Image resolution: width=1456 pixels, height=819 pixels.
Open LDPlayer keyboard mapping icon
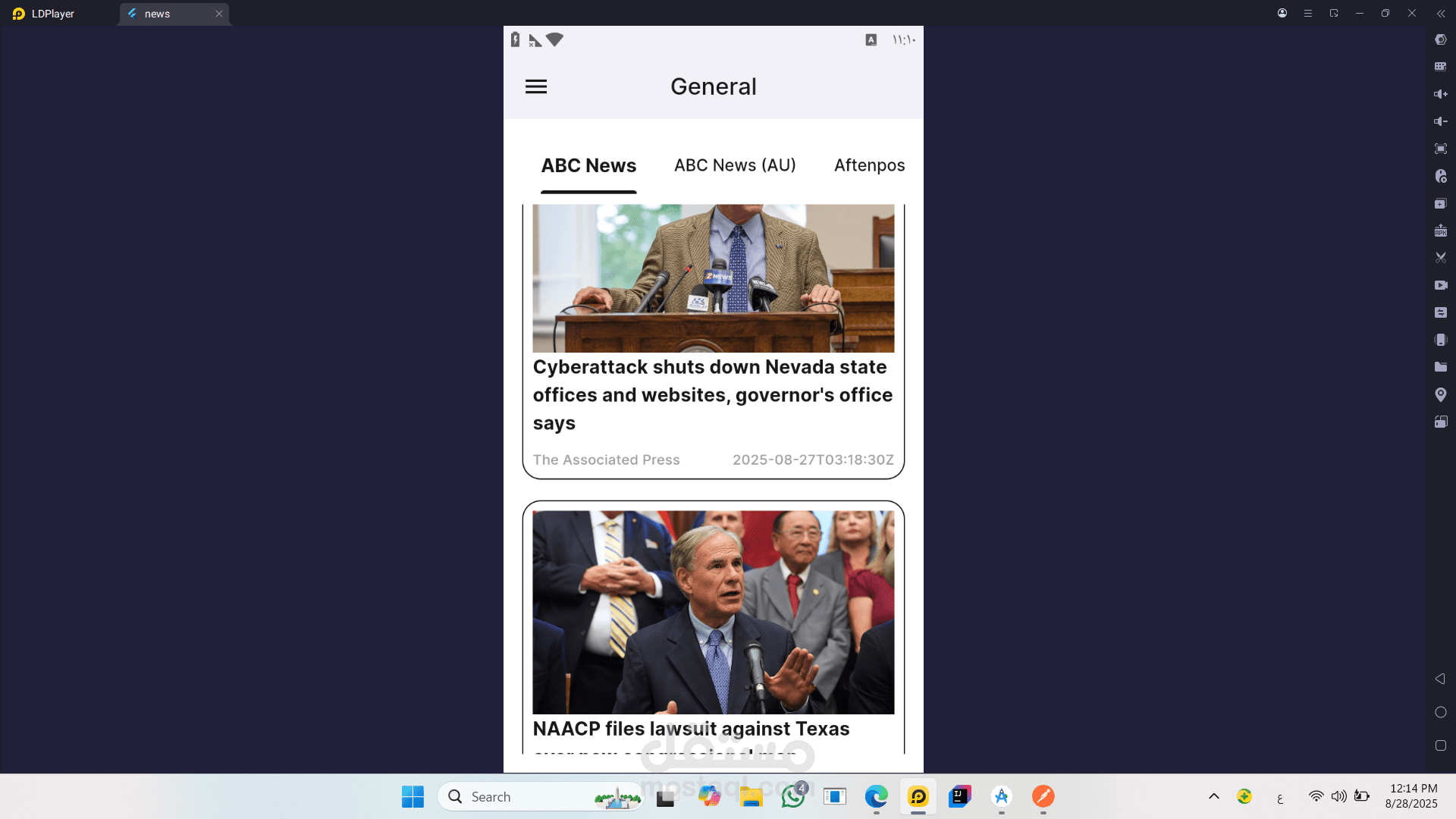tap(1441, 67)
